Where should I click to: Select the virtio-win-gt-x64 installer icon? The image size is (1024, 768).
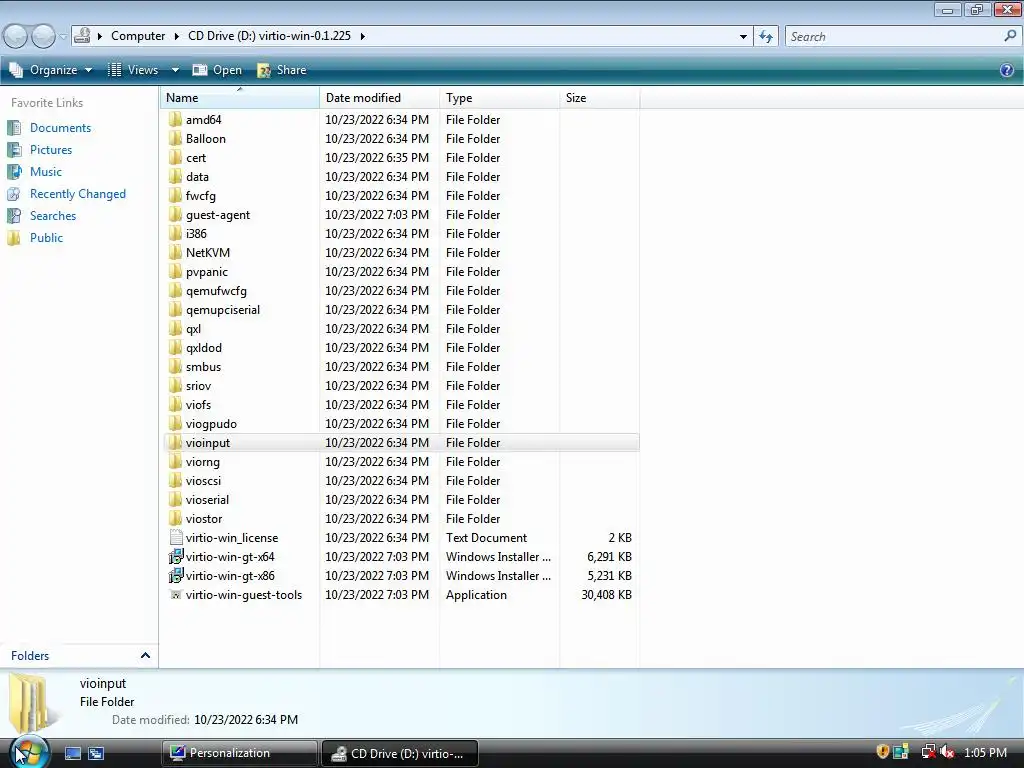click(x=175, y=556)
